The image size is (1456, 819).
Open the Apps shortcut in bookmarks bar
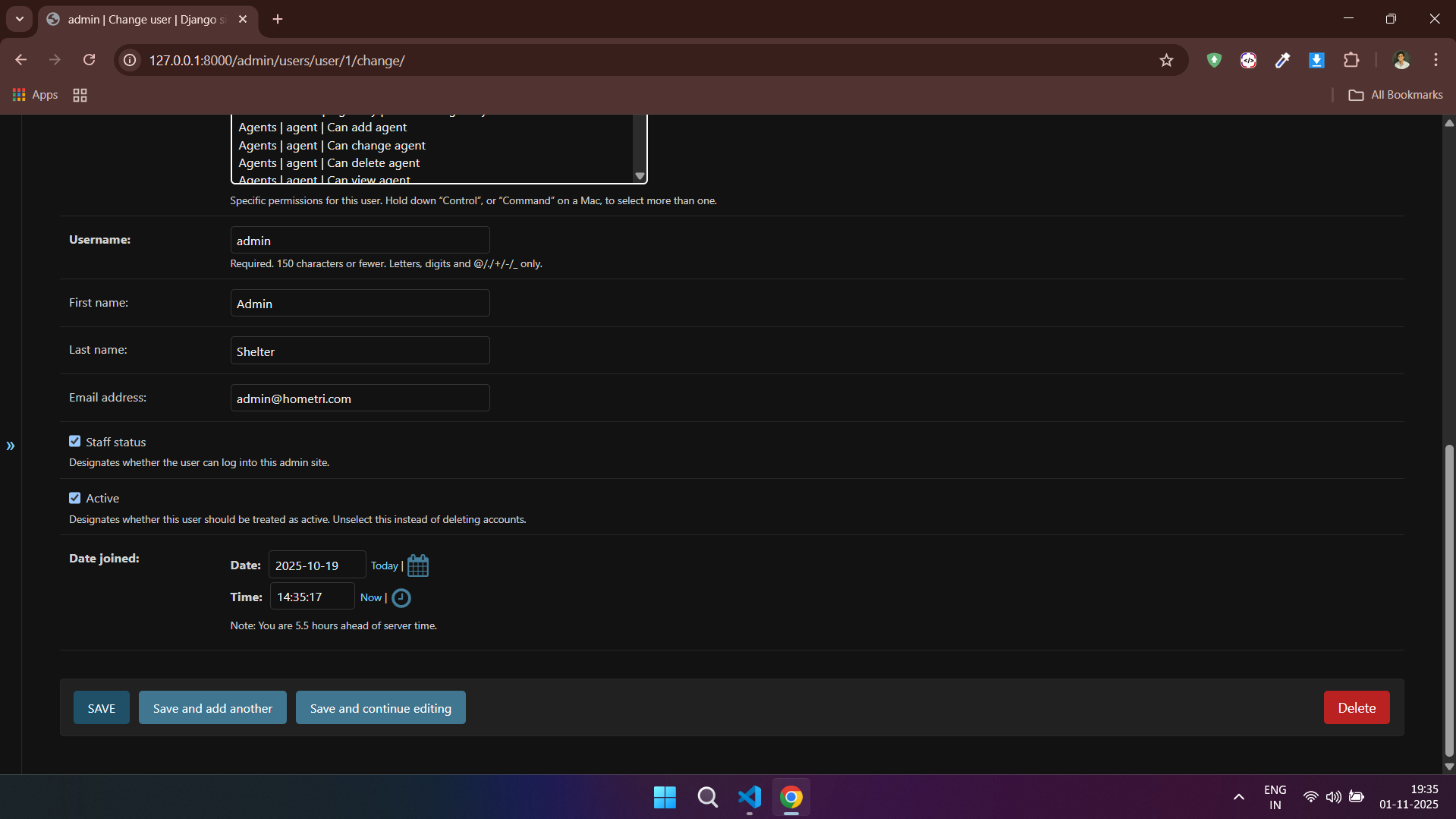pyautogui.click(x=36, y=95)
